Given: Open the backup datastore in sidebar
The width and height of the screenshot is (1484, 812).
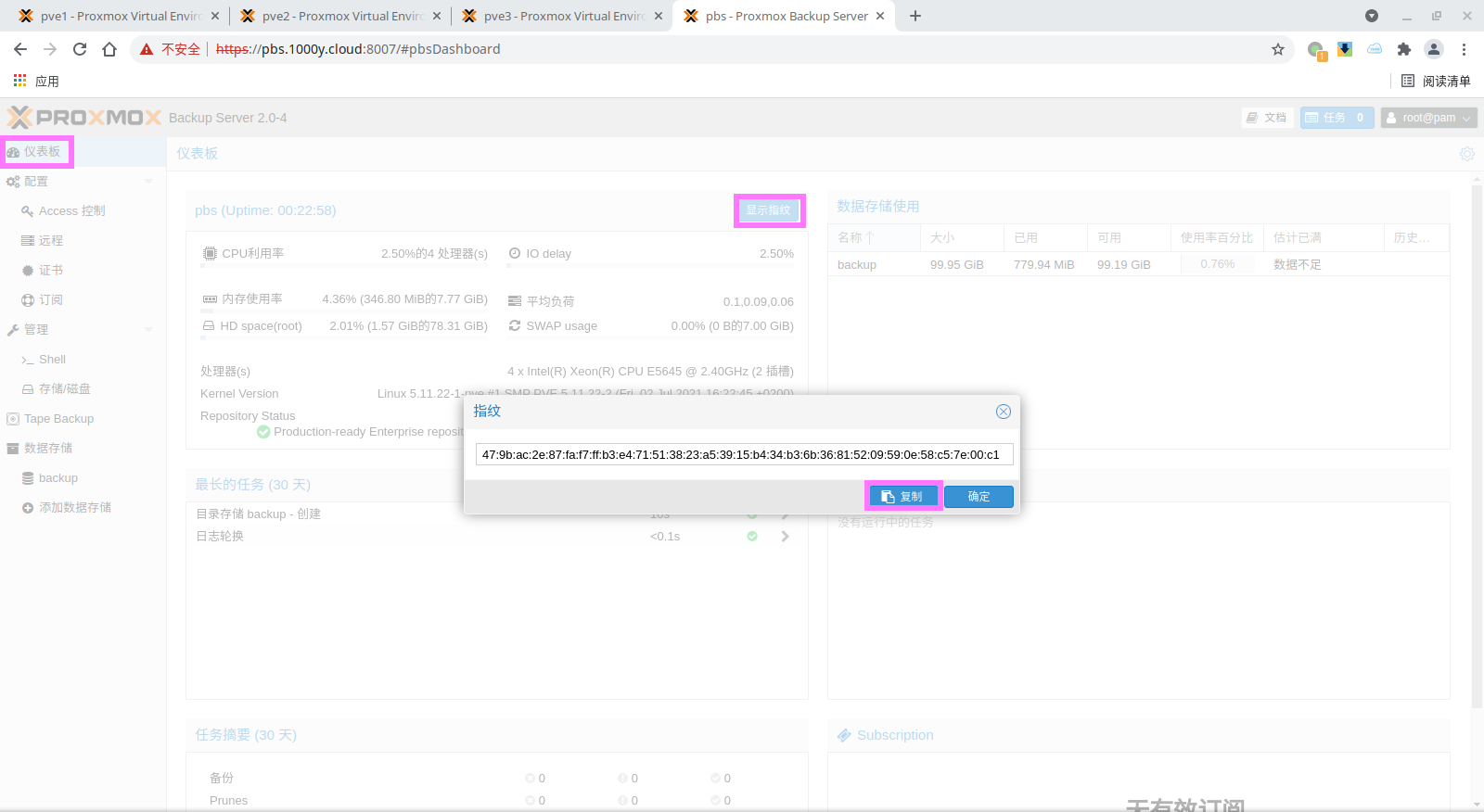Looking at the screenshot, I should [x=58, y=478].
